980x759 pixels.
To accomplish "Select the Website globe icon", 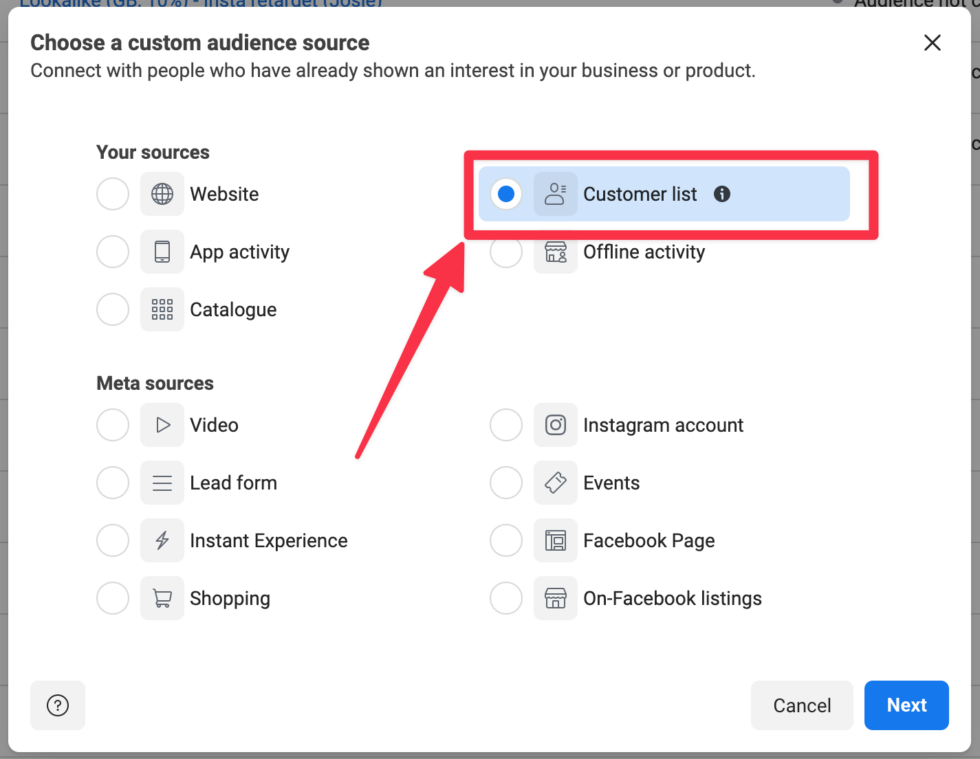I will [x=161, y=194].
